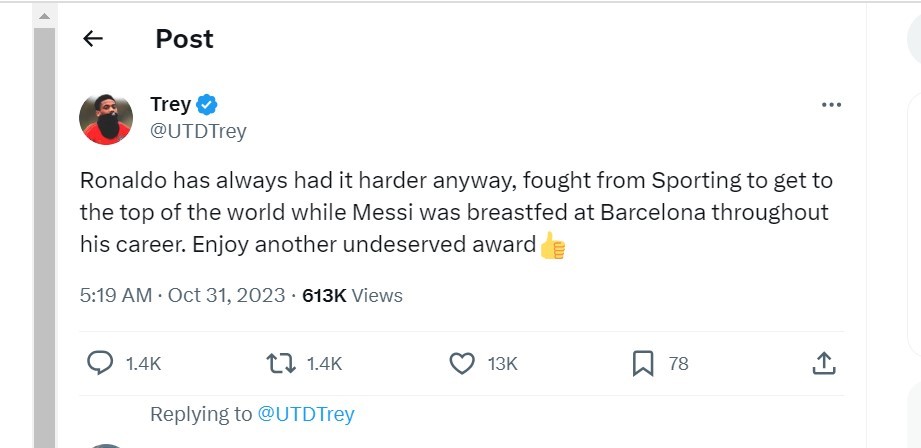Open the three-dot more options menu
Image resolution: width=921 pixels, height=448 pixels.
(831, 105)
